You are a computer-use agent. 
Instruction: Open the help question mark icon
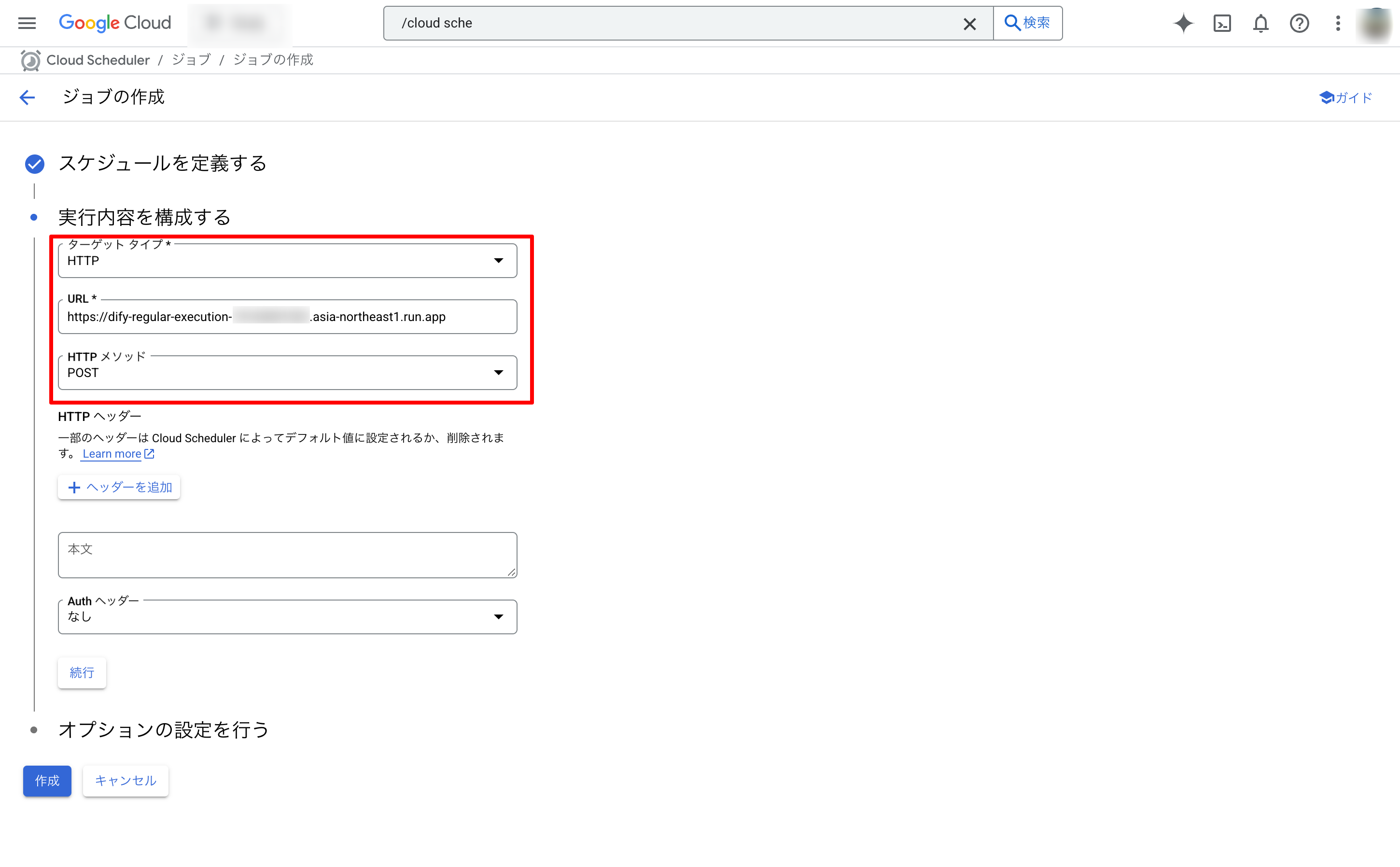1299,23
